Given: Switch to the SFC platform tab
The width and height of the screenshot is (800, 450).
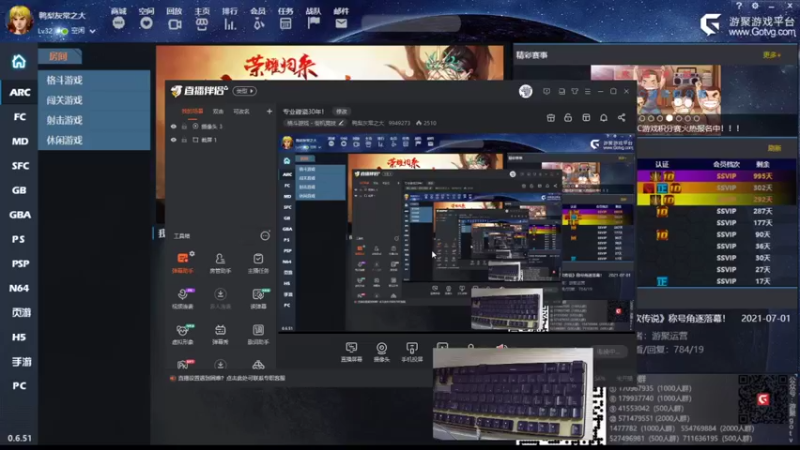Looking at the screenshot, I should (x=19, y=166).
